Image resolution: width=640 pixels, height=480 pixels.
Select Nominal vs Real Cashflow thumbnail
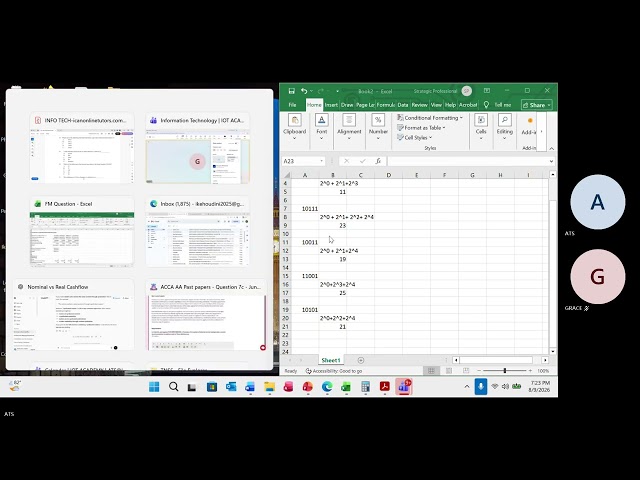click(74, 315)
